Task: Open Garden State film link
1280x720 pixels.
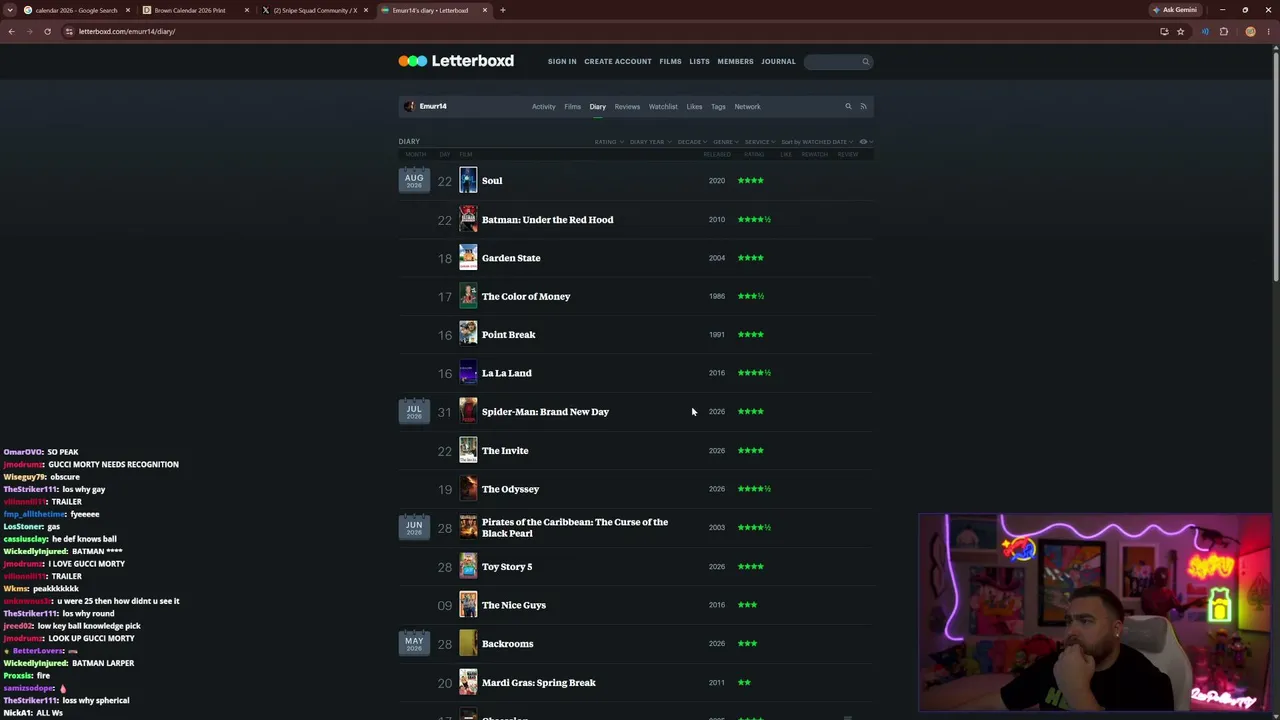Action: point(511,258)
